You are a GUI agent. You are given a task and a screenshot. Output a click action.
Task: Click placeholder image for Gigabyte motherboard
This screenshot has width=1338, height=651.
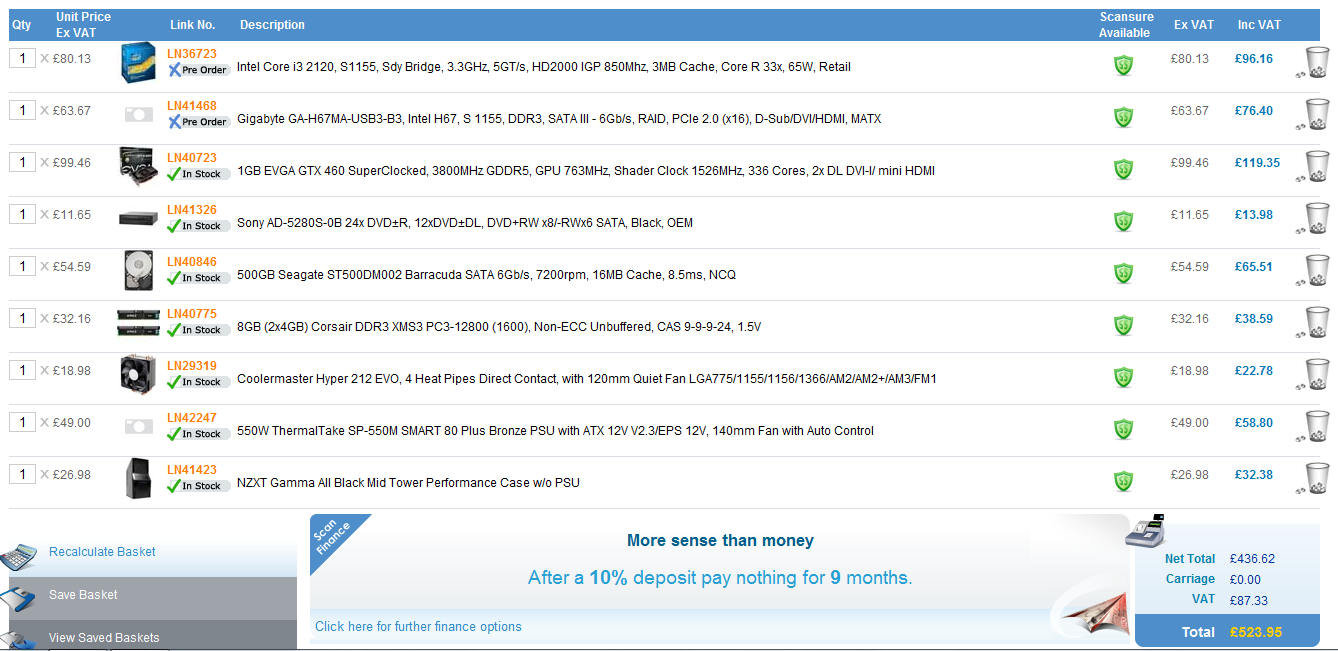tap(137, 114)
